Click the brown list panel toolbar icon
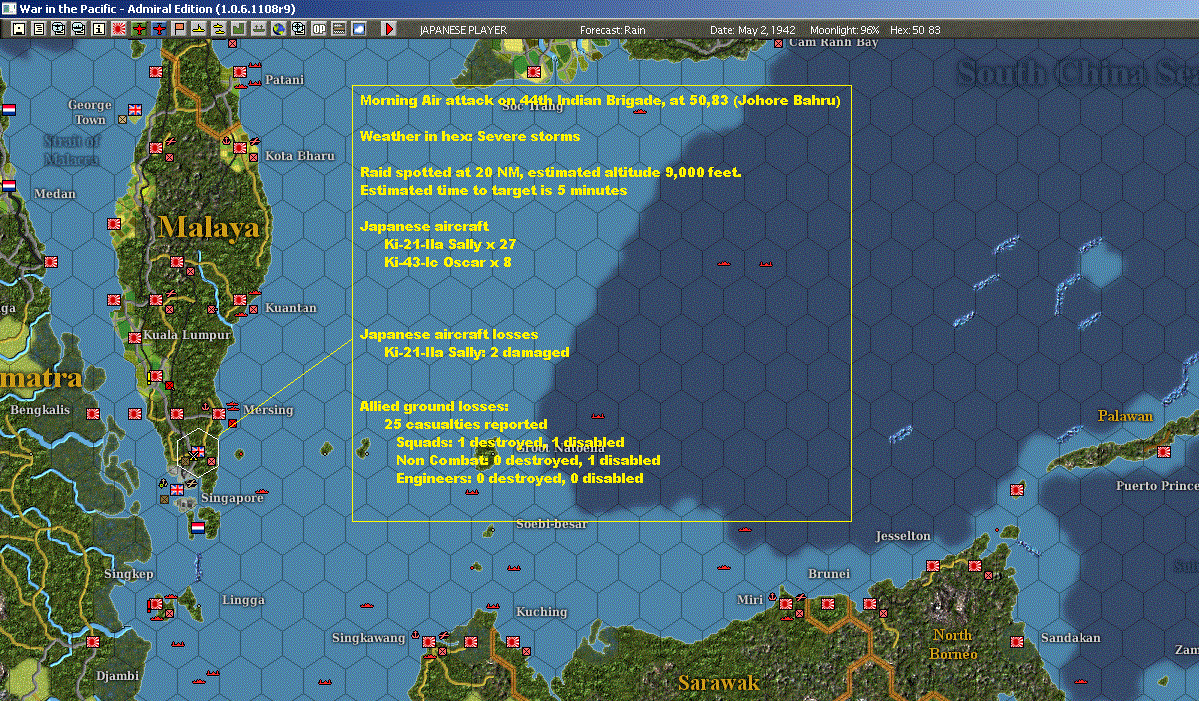The image size is (1199, 701). [x=338, y=29]
